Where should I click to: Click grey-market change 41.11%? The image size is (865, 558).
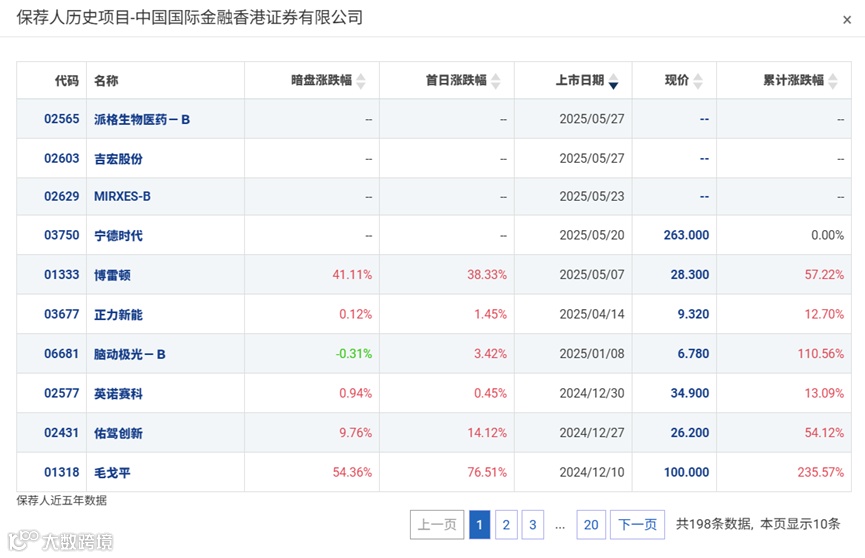click(352, 275)
